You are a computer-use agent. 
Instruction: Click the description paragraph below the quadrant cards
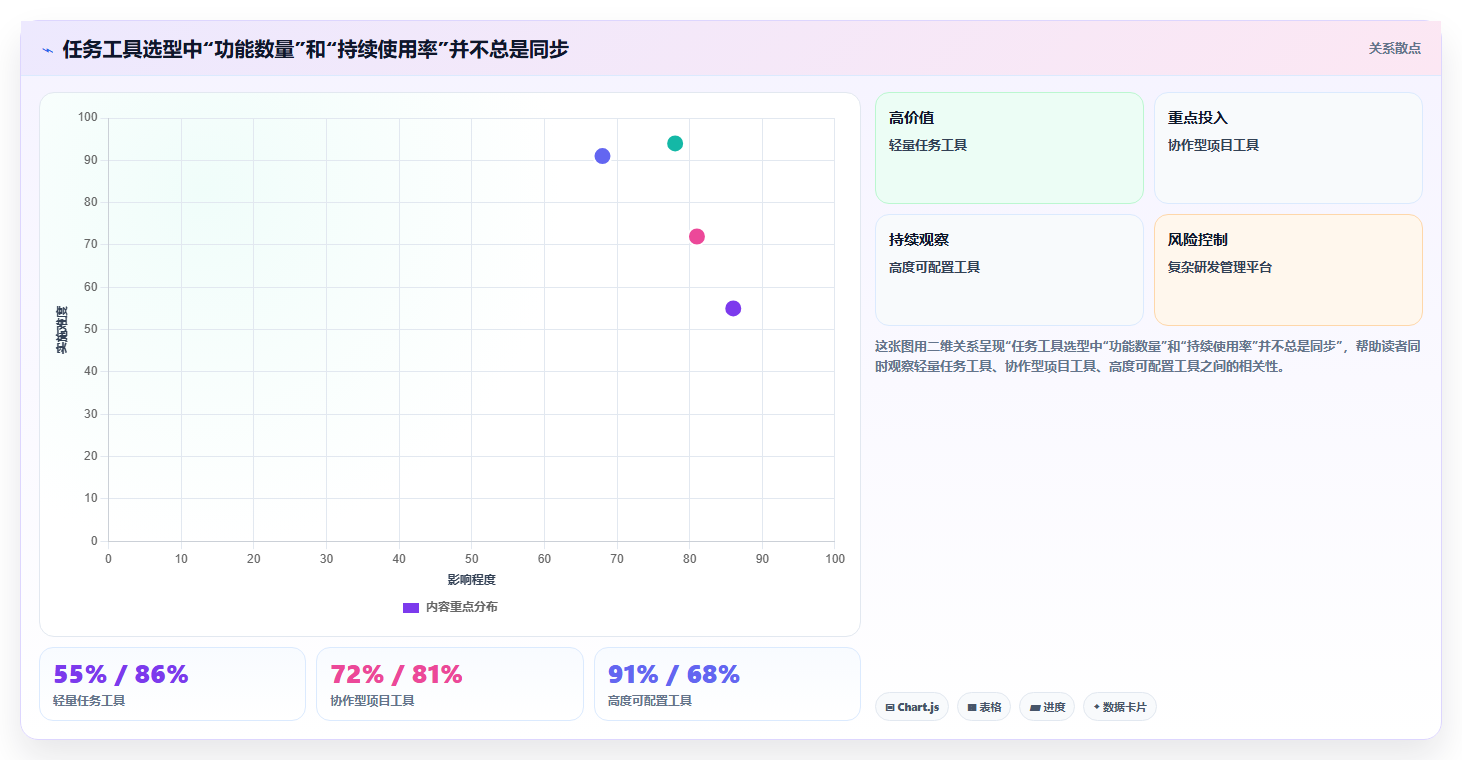tap(1148, 356)
